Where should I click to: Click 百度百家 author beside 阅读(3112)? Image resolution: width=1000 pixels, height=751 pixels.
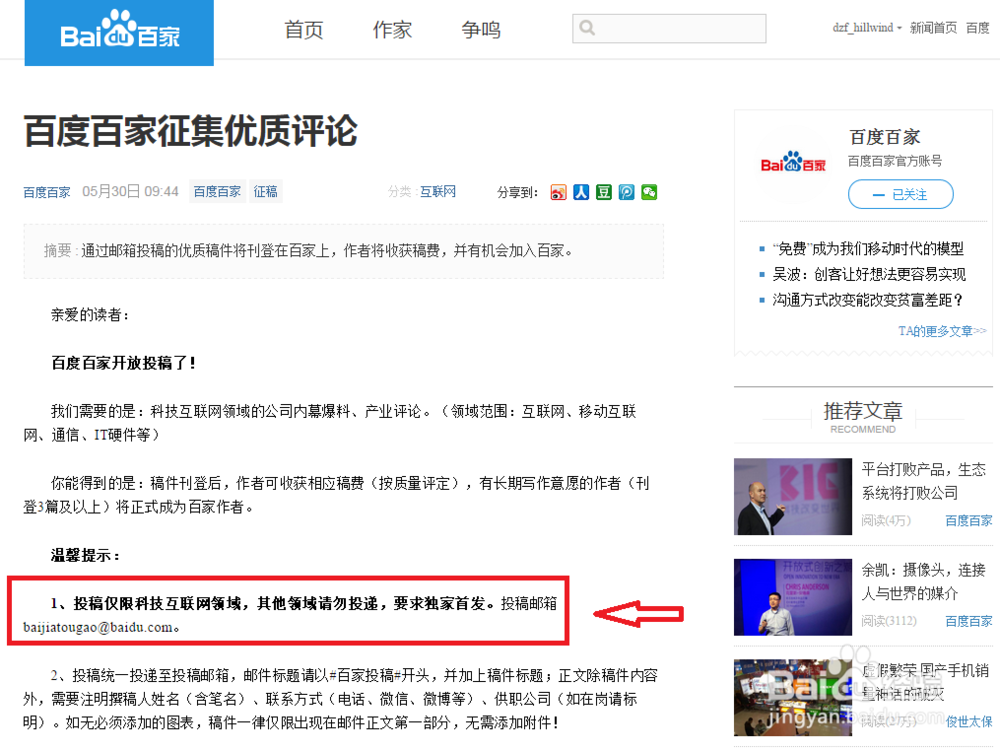(x=969, y=621)
